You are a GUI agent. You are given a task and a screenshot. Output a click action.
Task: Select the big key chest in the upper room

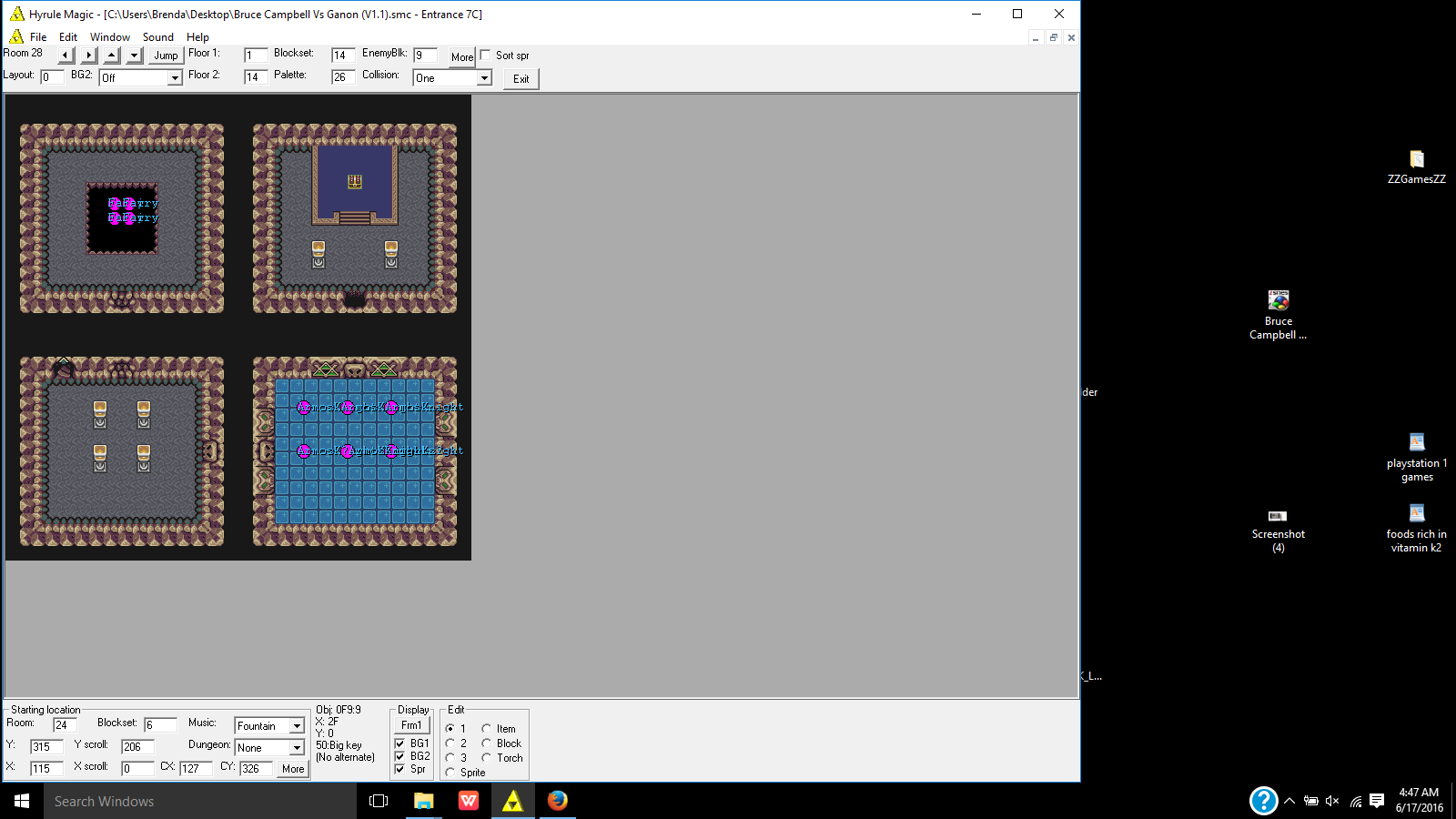[355, 182]
